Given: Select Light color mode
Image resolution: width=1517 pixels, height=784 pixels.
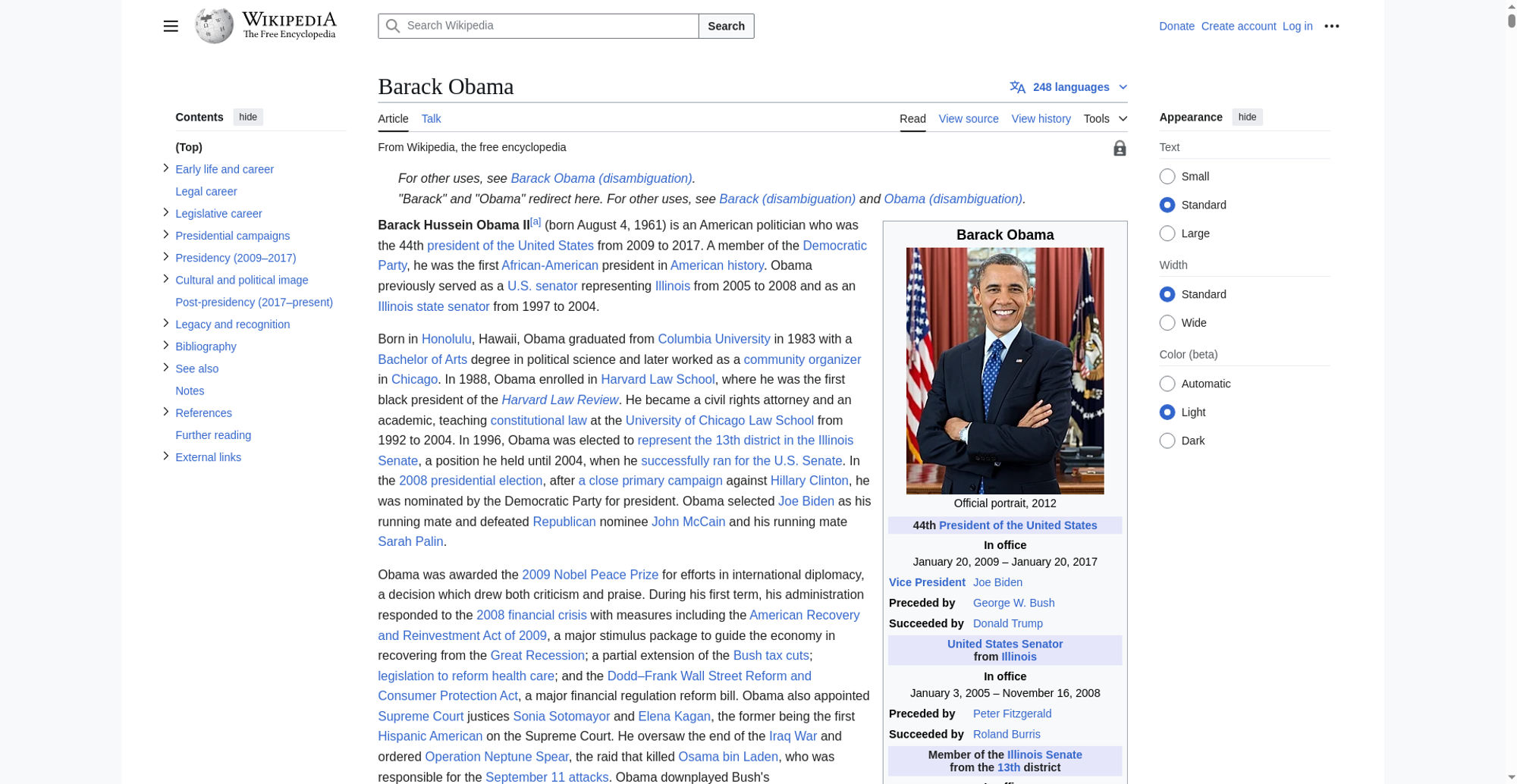Looking at the screenshot, I should pos(1167,412).
